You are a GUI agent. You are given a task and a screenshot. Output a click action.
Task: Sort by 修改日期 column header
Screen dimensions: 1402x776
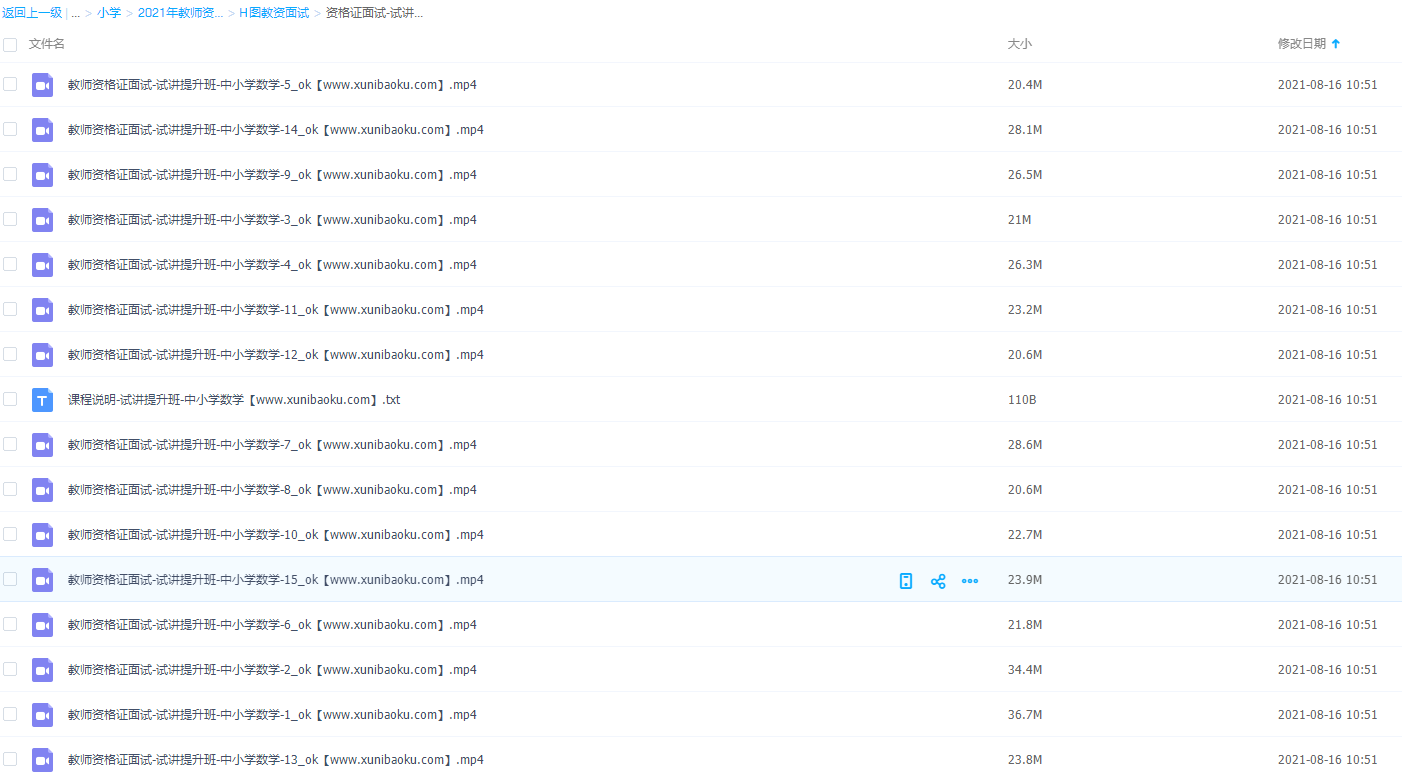click(1301, 44)
